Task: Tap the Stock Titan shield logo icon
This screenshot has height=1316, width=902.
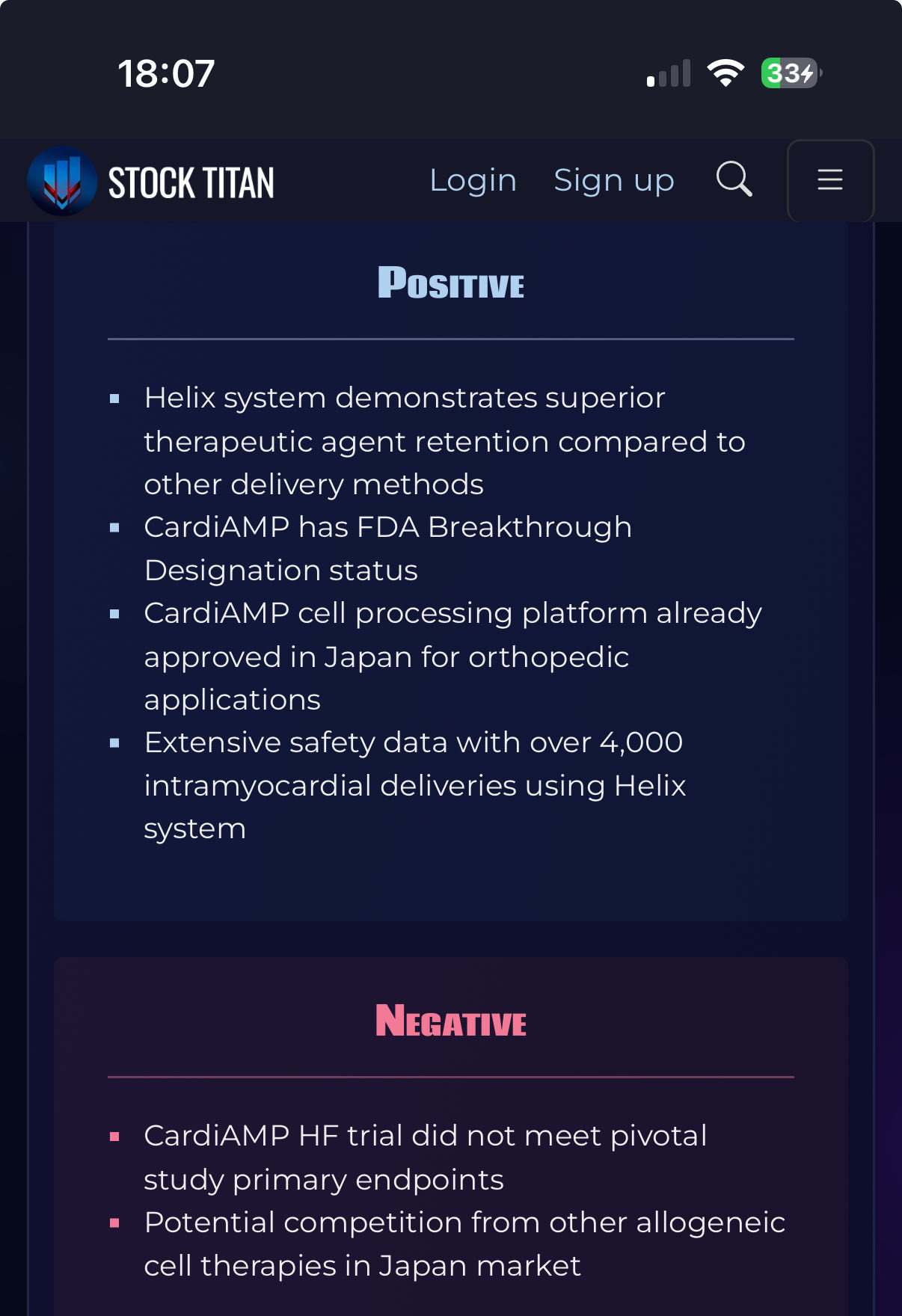Action: pos(62,181)
